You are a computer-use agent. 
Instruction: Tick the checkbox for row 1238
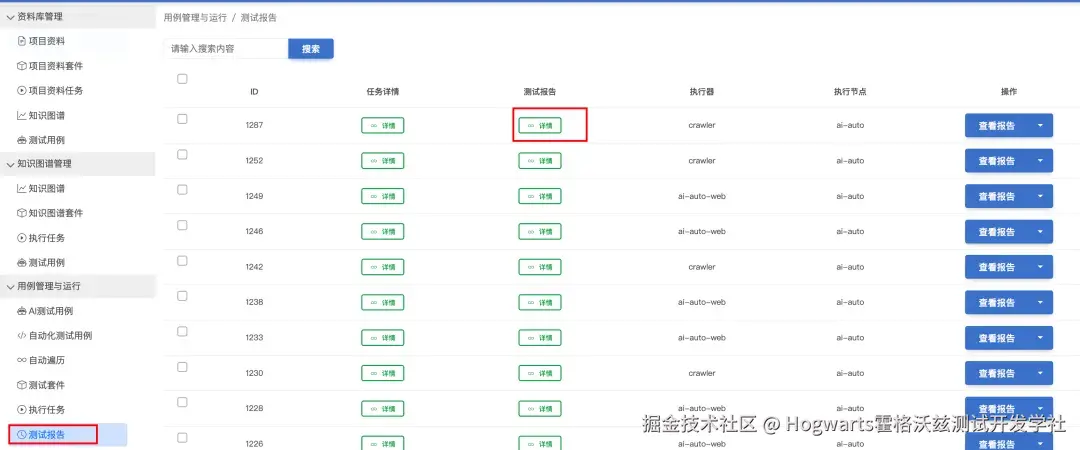[x=183, y=296]
